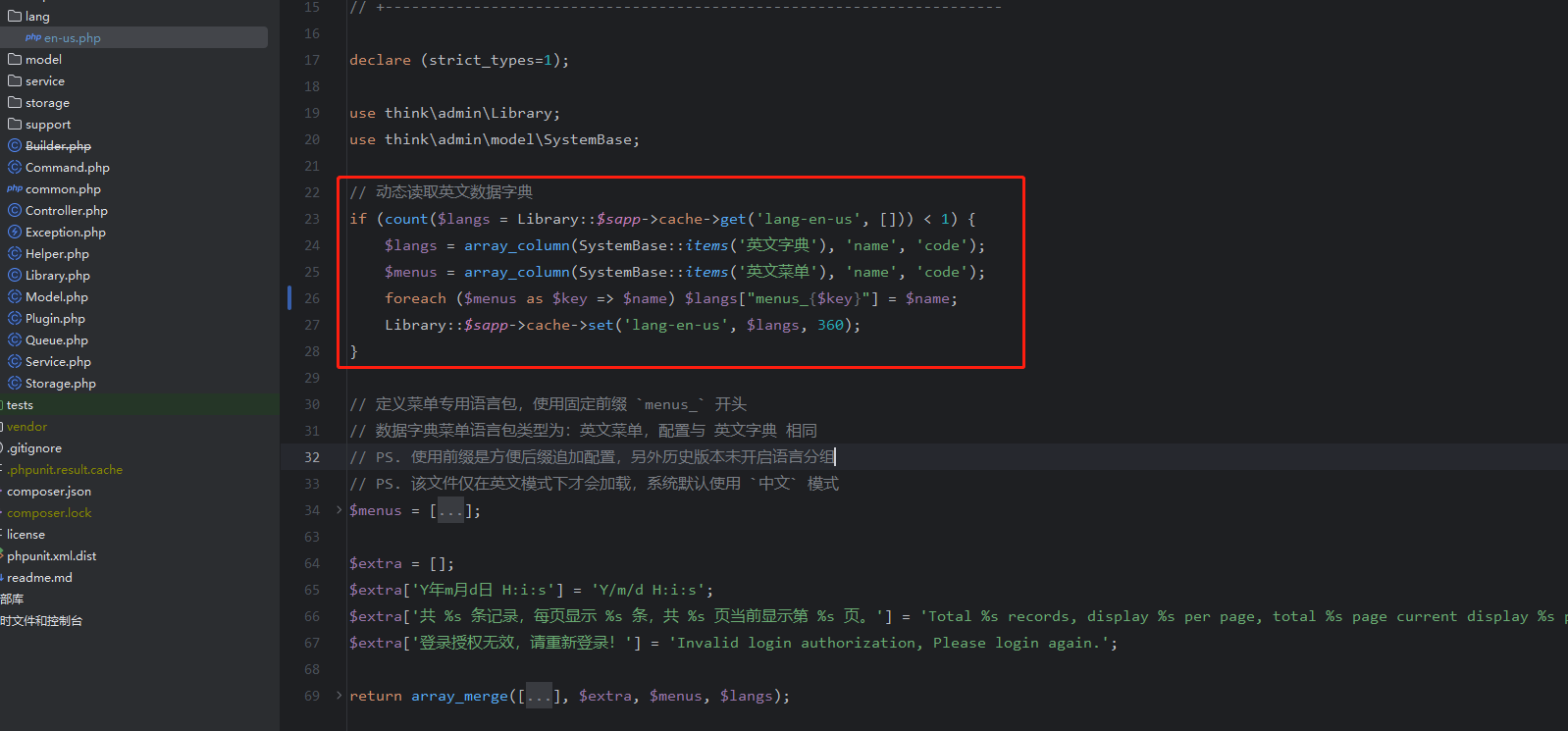Select the support folder name
Image resolution: width=1568 pixels, height=731 pixels.
48,125
